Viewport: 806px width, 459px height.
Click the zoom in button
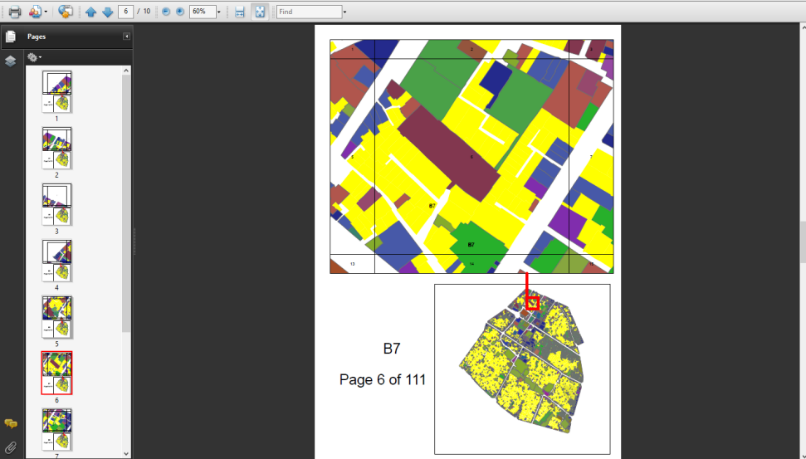pyautogui.click(x=179, y=12)
